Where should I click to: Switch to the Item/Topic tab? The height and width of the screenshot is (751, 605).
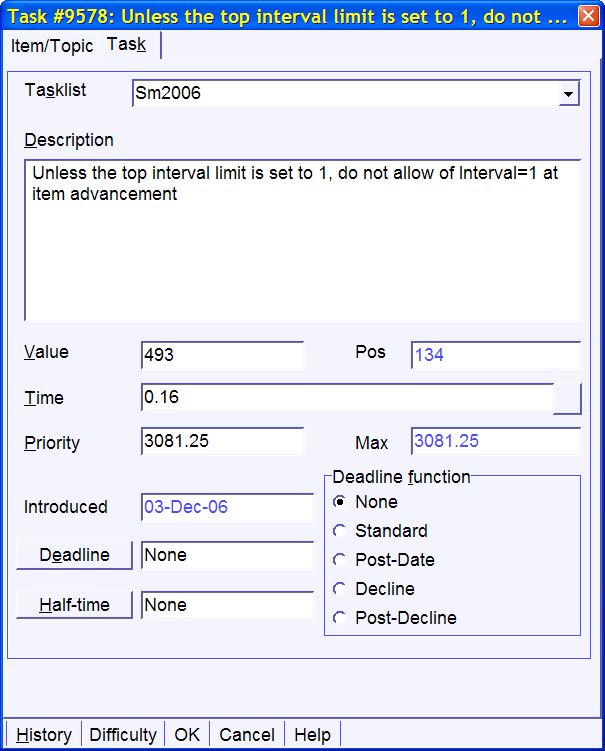pos(52,46)
